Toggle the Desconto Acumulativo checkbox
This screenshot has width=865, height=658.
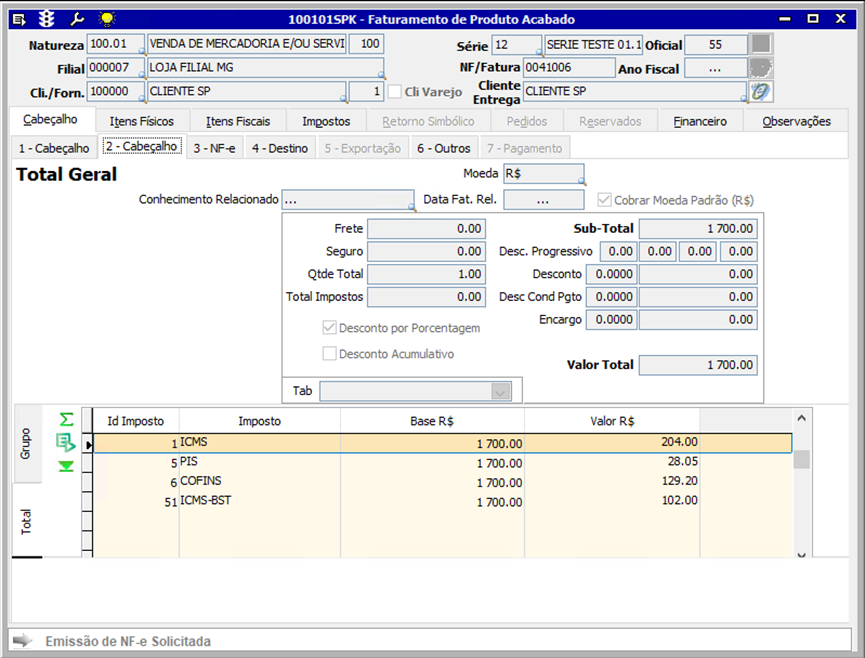click(x=329, y=353)
